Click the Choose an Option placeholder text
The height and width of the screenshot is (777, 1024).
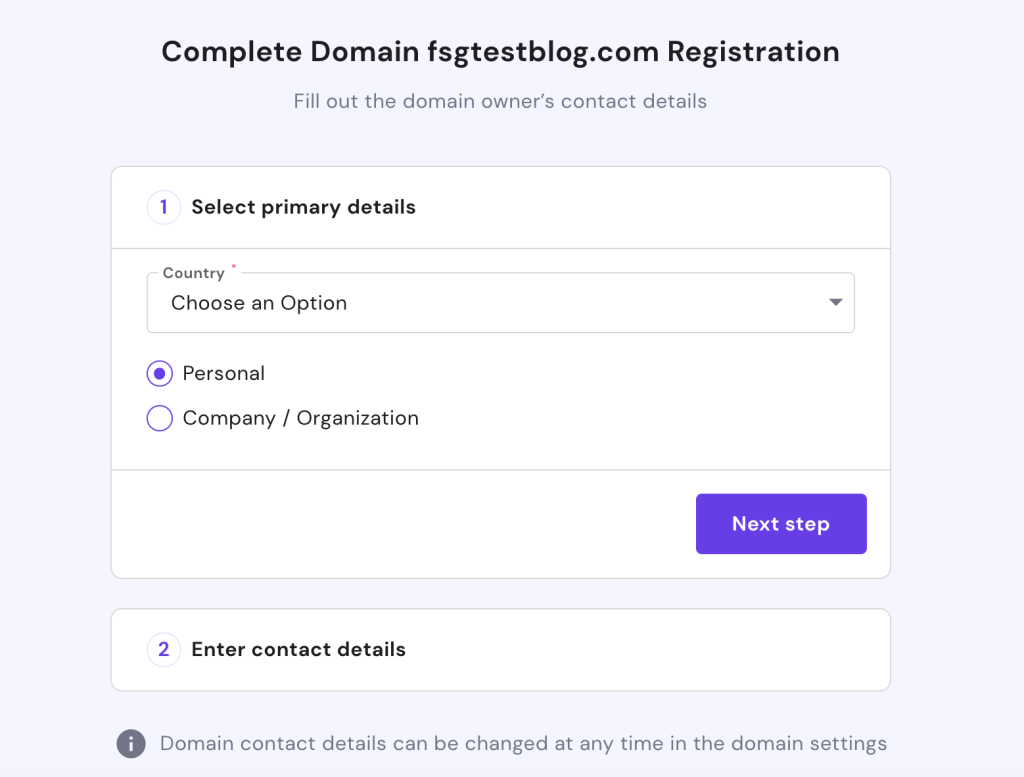(259, 303)
